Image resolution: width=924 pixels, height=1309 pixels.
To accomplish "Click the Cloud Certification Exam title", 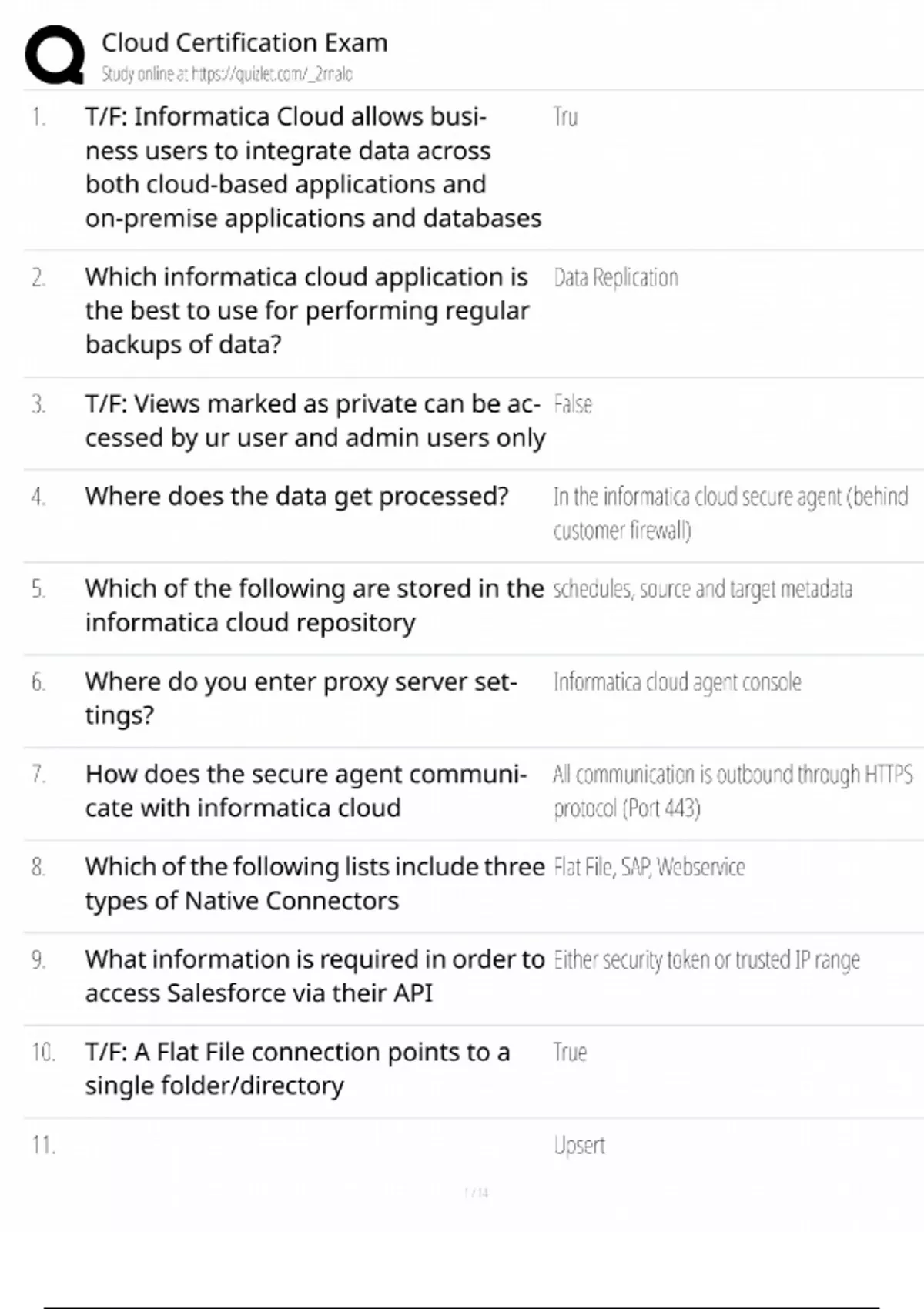I will coord(244,42).
